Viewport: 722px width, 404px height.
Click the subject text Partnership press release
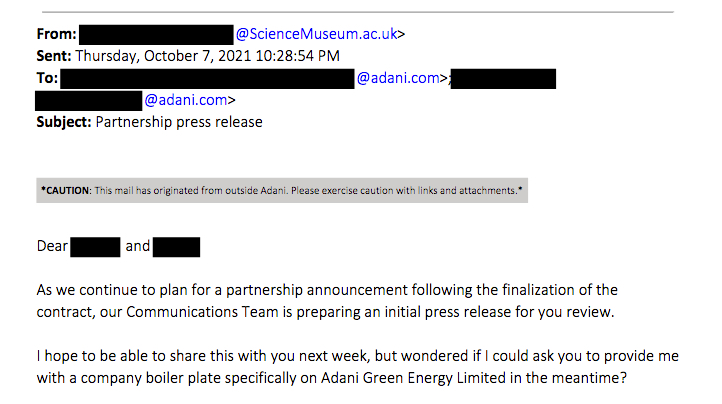coord(179,122)
